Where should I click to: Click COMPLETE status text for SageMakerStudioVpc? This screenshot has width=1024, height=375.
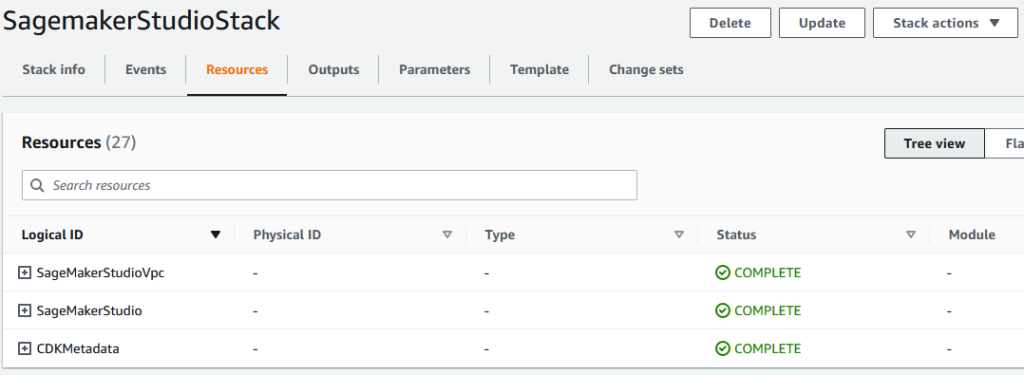[767, 273]
